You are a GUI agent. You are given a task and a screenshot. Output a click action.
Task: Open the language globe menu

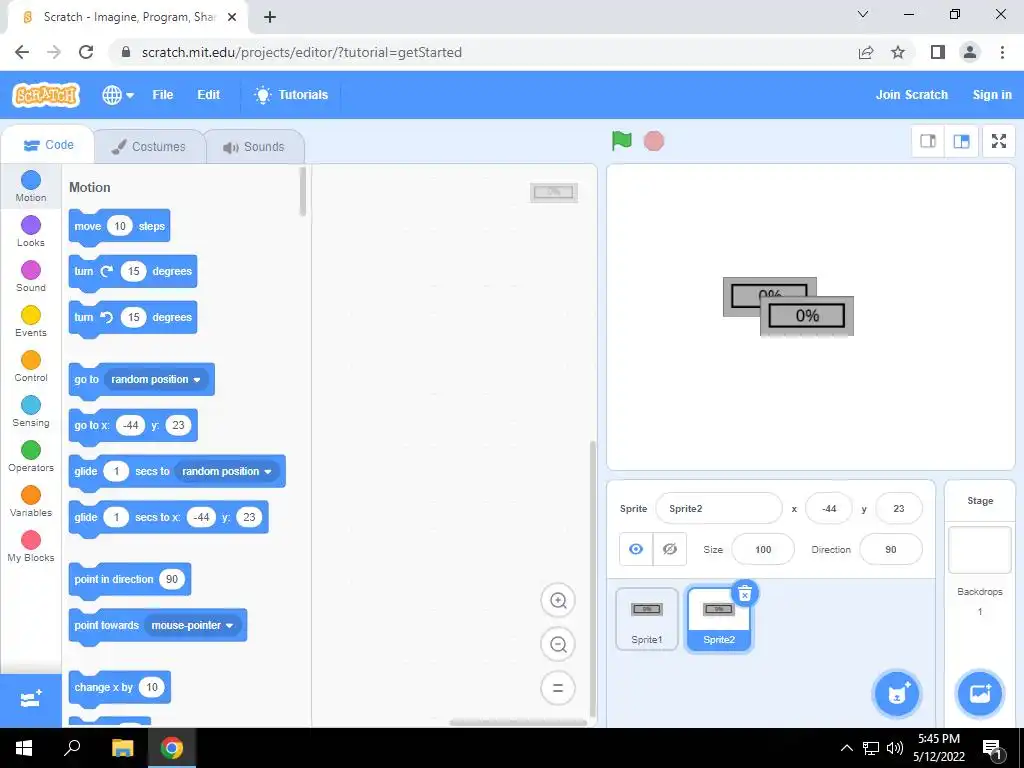tap(118, 95)
